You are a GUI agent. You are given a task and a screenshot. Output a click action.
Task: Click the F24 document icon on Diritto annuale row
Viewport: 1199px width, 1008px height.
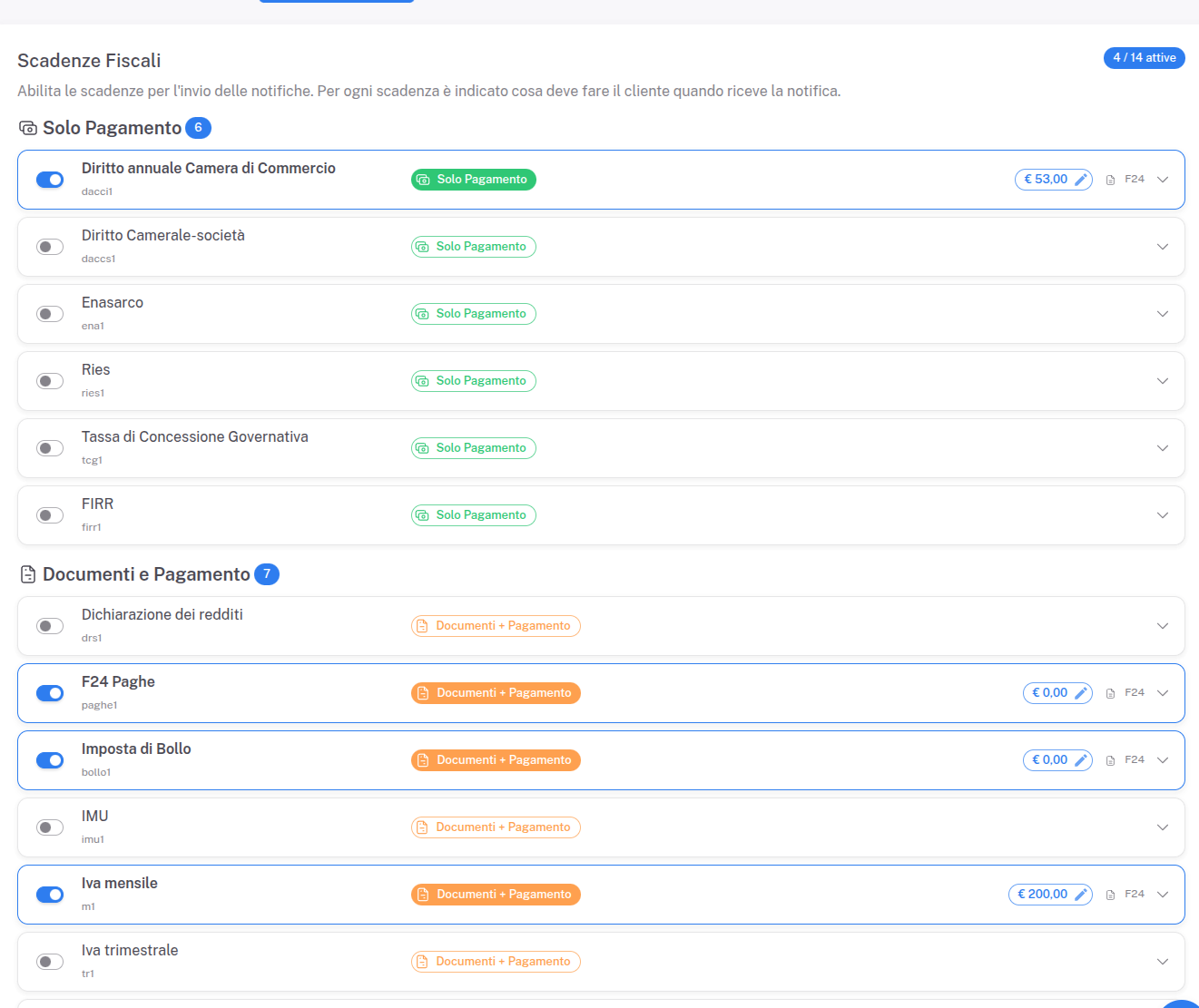(1111, 179)
